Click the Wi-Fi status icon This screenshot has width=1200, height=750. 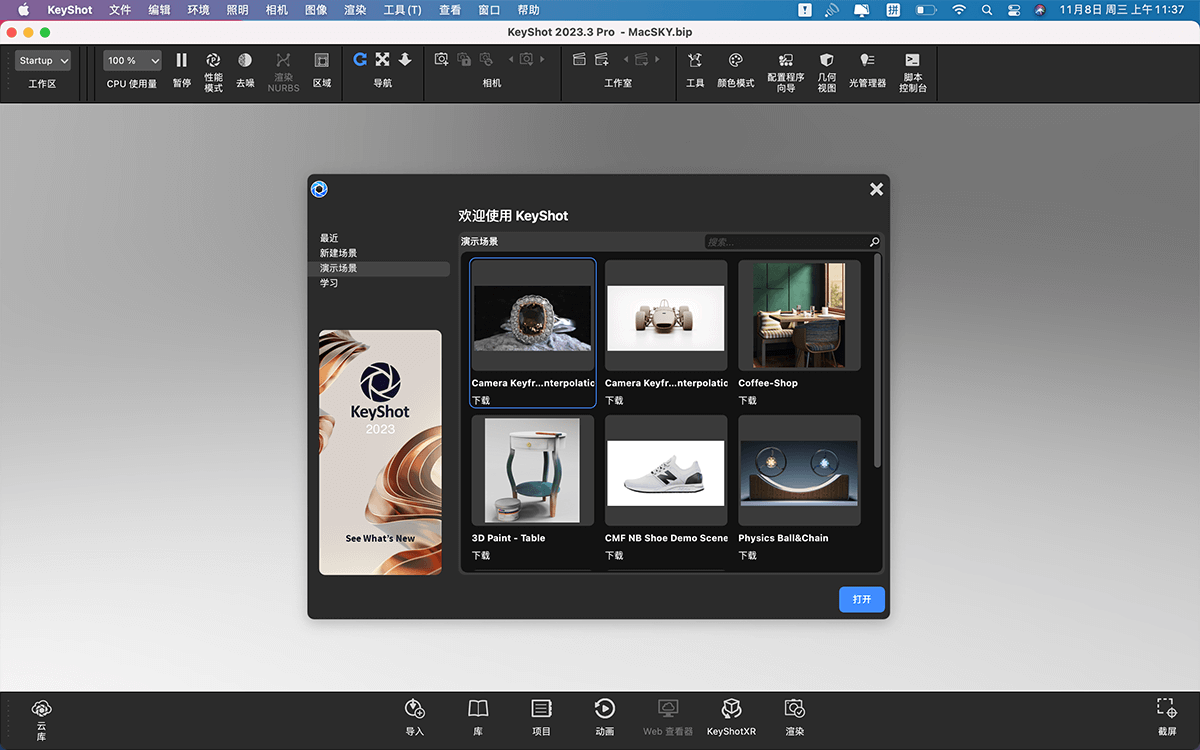[x=959, y=9]
